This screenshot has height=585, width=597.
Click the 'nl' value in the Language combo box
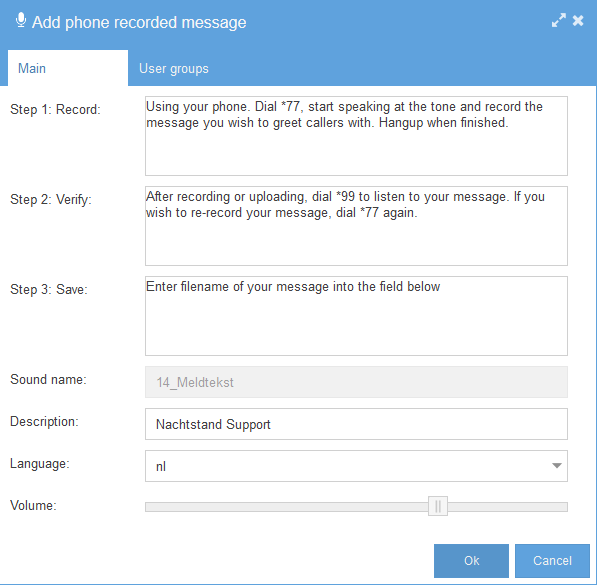tap(161, 467)
